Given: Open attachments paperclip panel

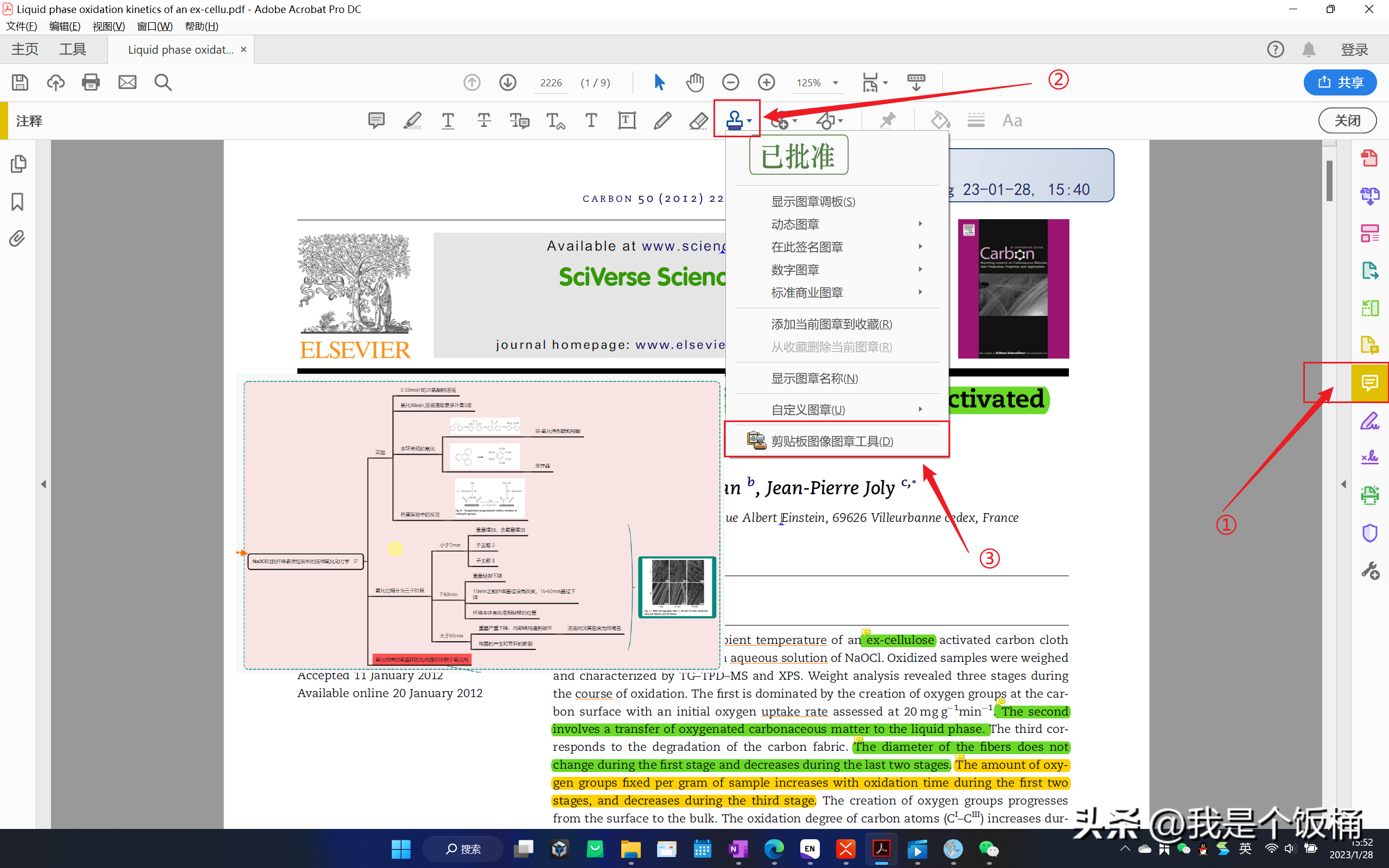Looking at the screenshot, I should pyautogui.click(x=18, y=238).
